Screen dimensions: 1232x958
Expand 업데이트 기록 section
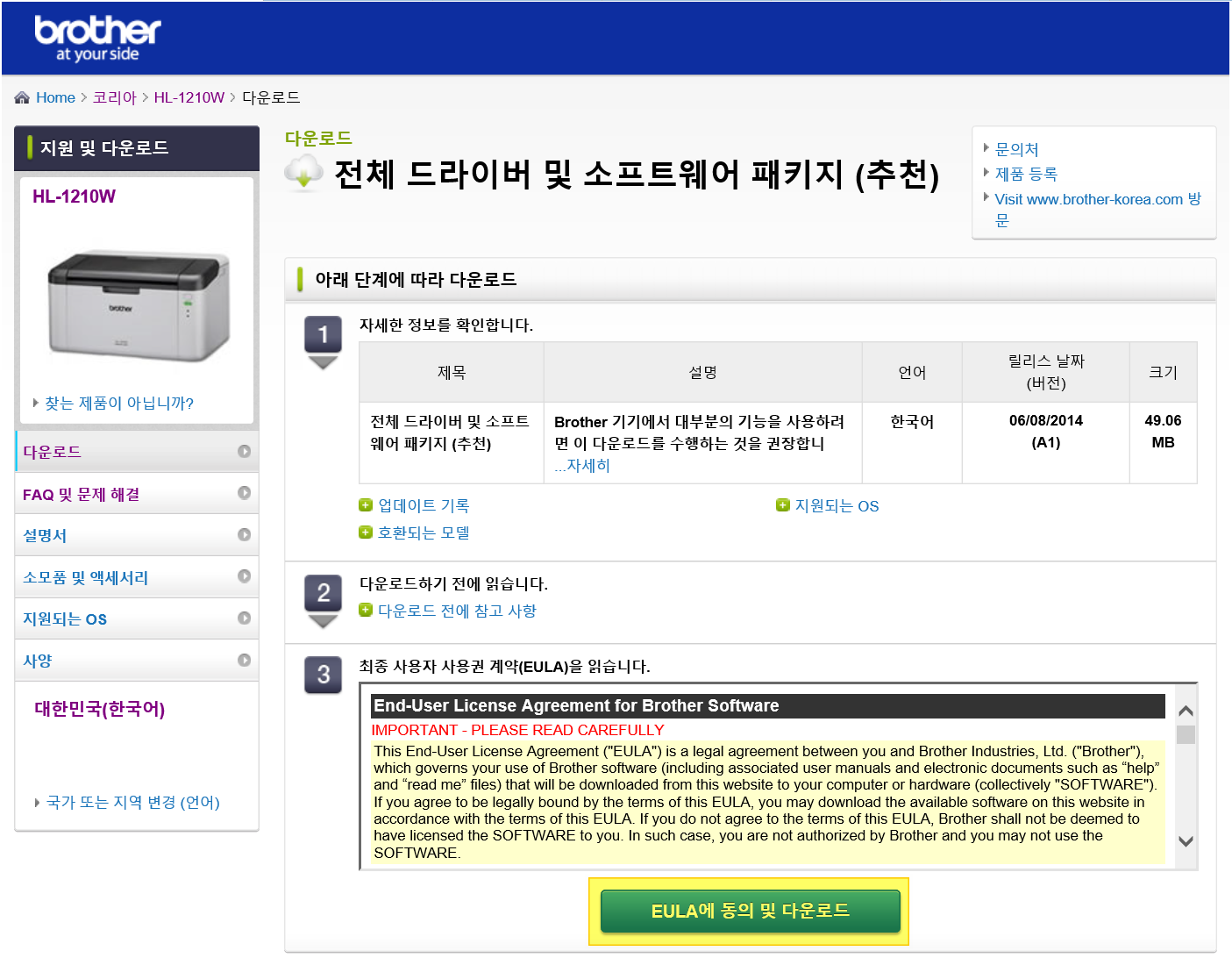click(x=424, y=505)
